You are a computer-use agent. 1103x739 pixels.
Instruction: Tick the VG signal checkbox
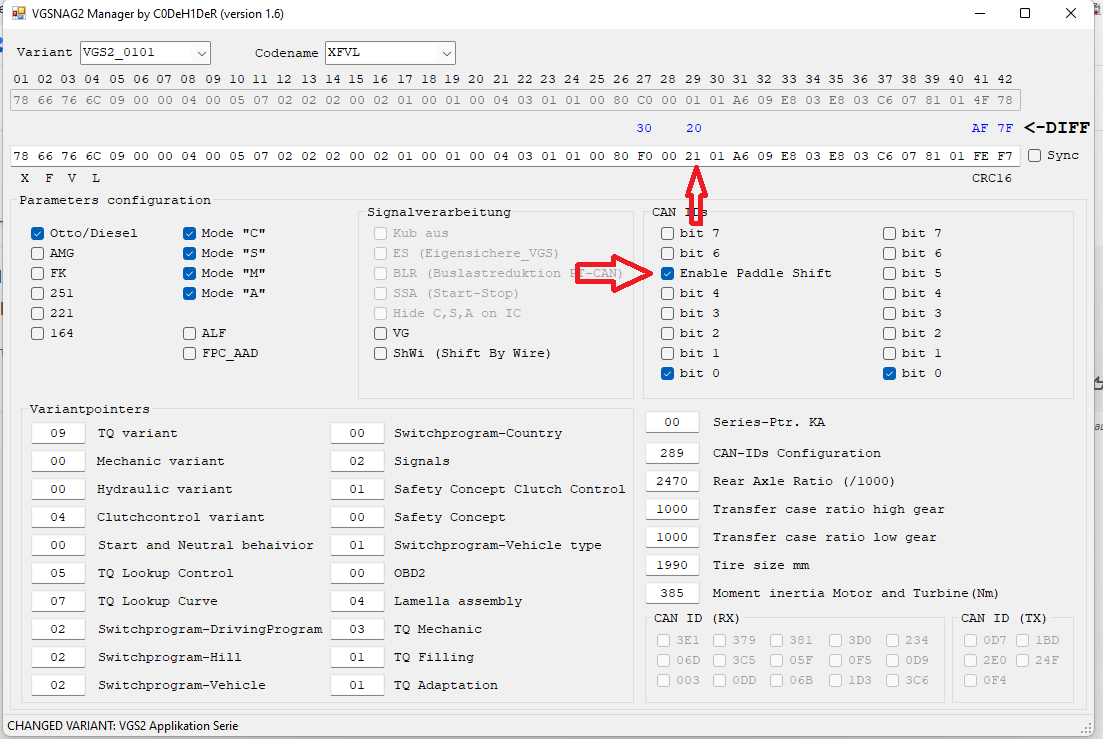[x=380, y=333]
